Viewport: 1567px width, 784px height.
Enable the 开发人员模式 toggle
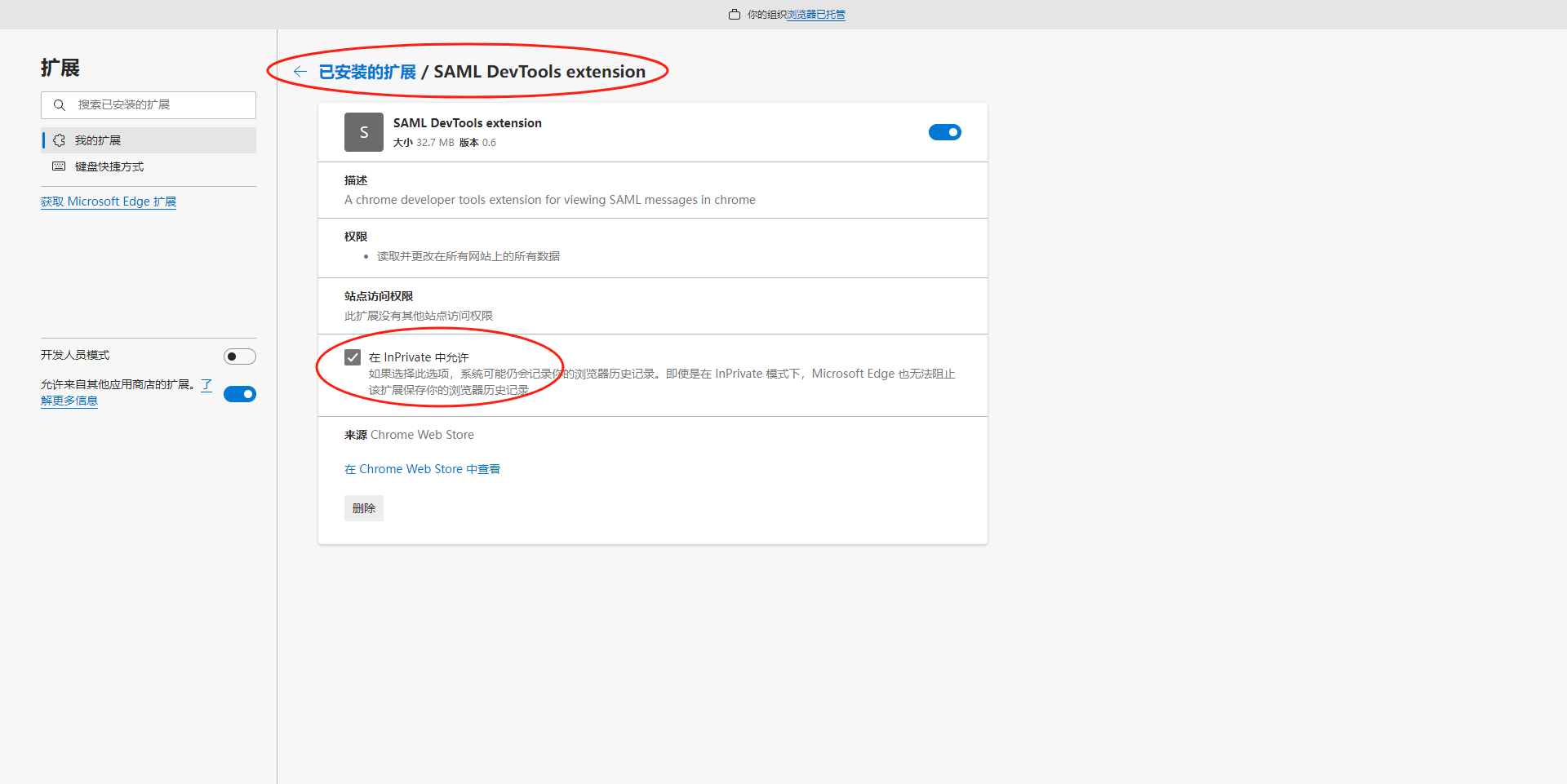pos(239,356)
